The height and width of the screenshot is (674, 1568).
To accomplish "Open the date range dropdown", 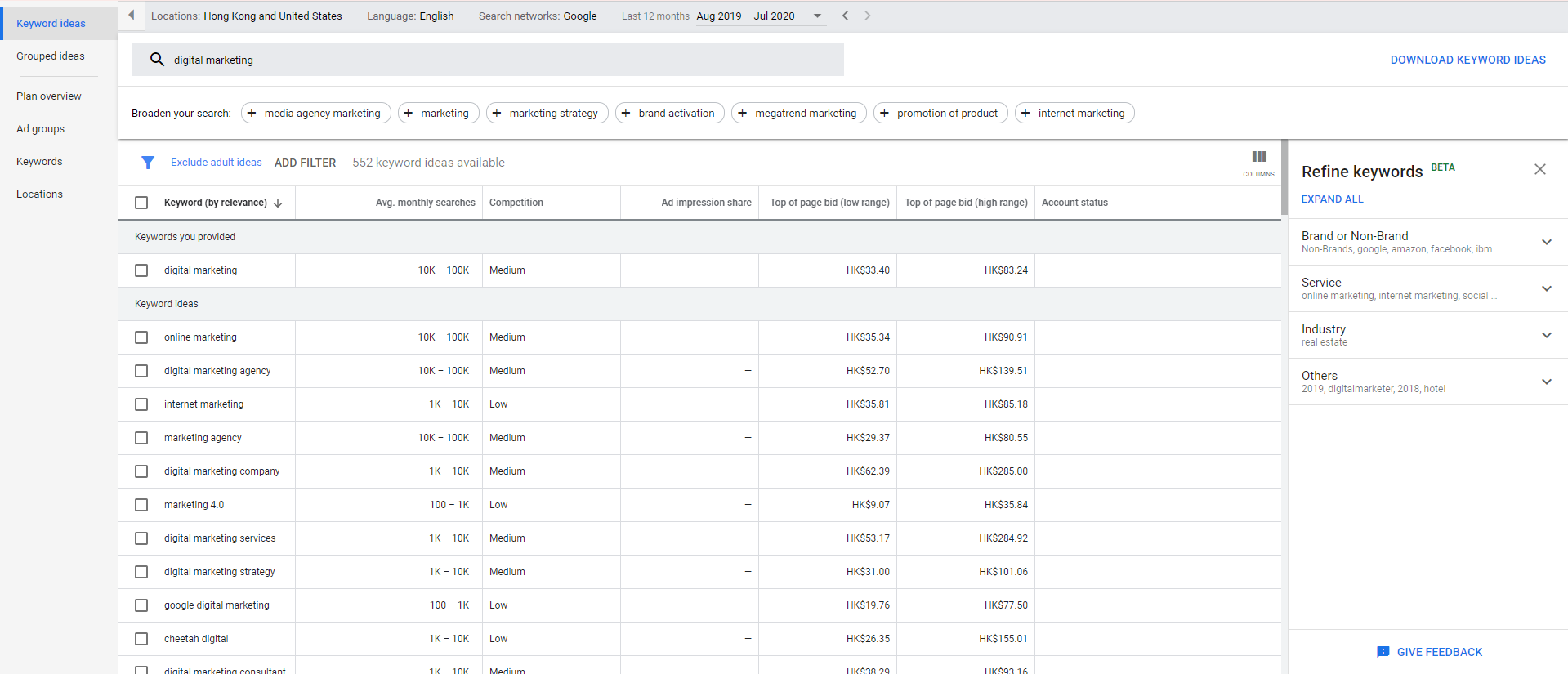I will (761, 16).
